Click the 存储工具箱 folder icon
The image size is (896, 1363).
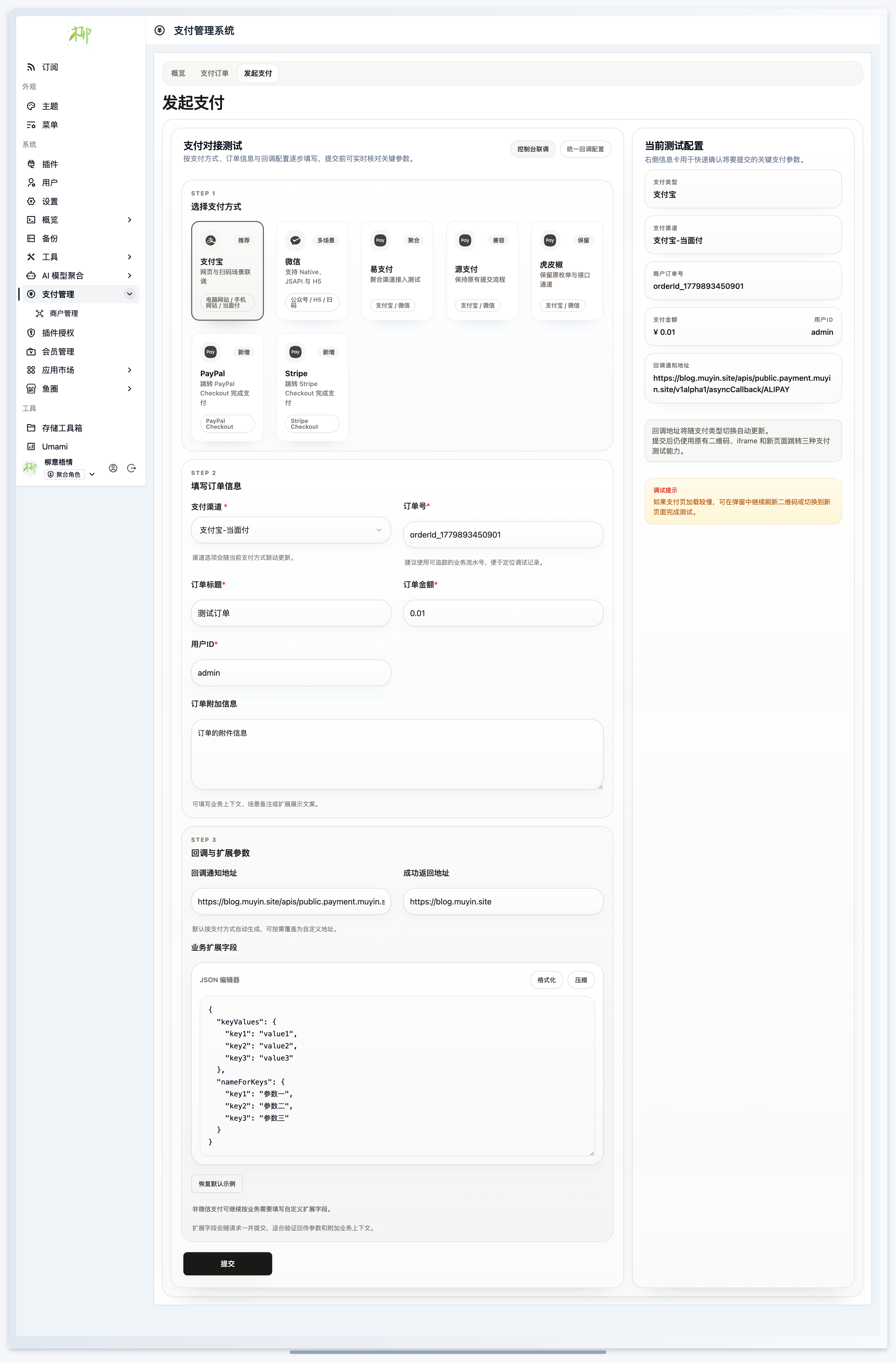coord(31,428)
